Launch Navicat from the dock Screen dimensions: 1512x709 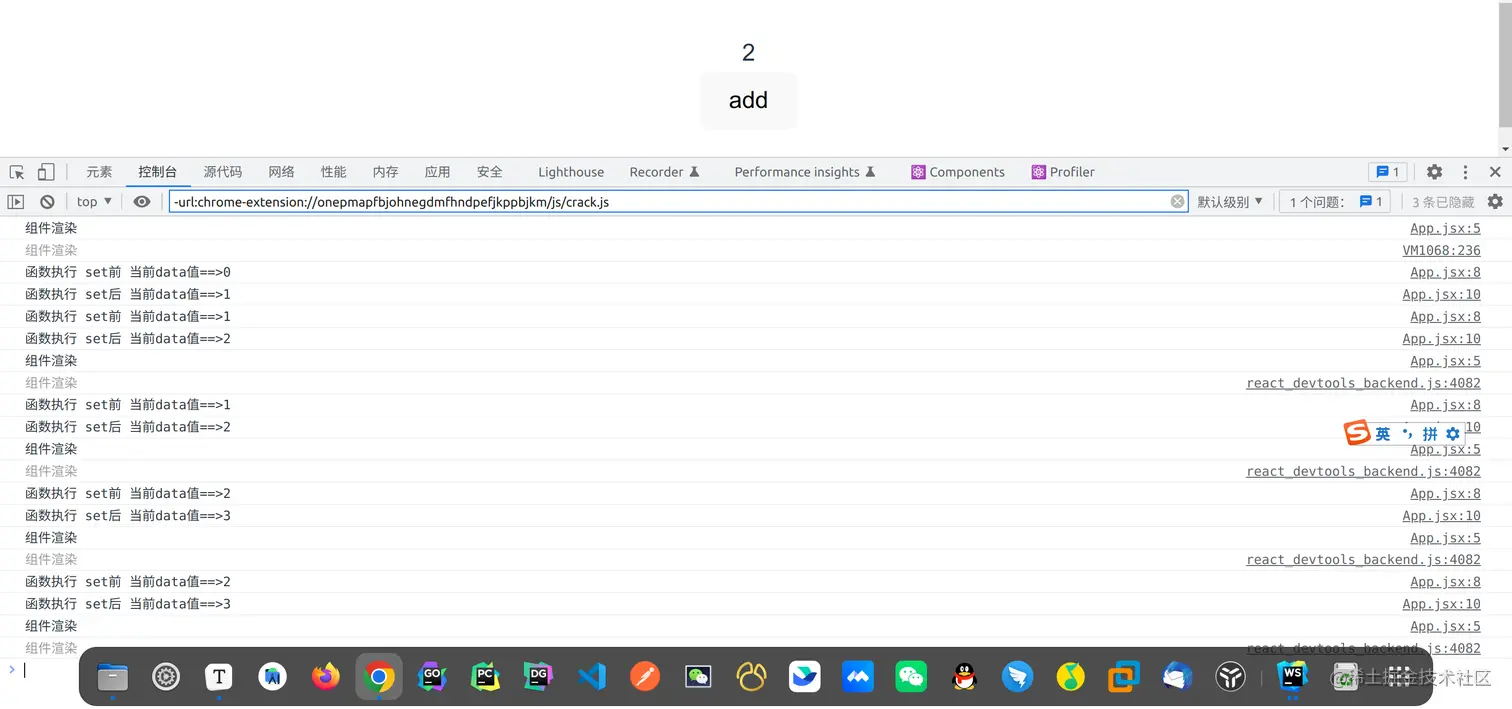tap(752, 677)
